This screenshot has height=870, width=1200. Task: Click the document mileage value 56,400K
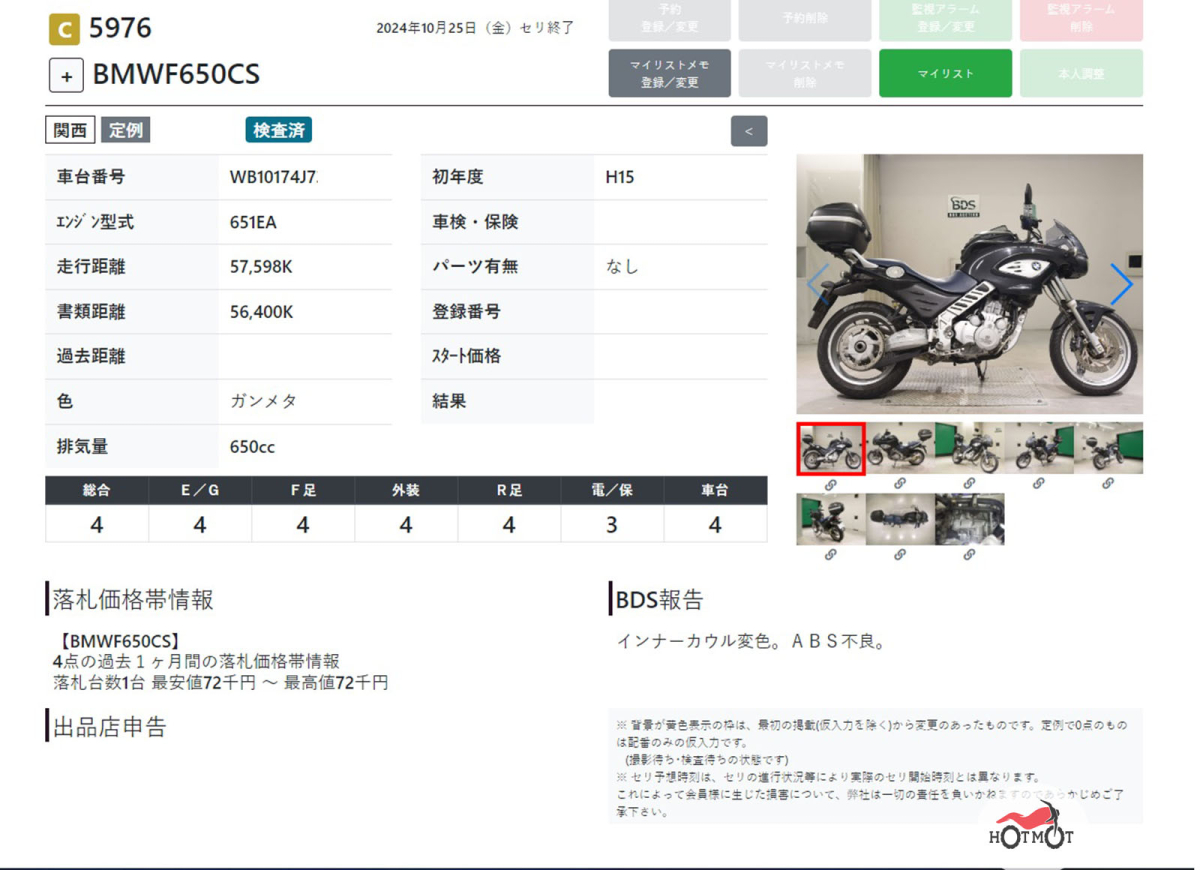(261, 312)
